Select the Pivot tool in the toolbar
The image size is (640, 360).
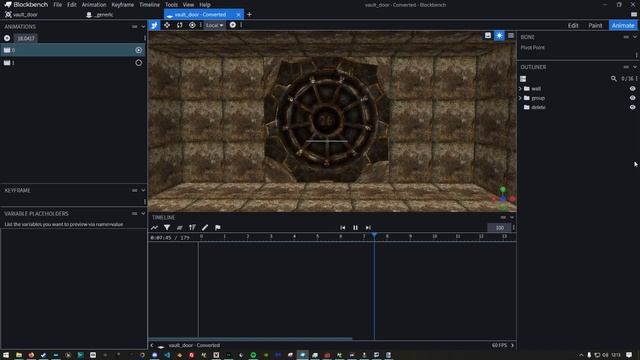click(192, 25)
